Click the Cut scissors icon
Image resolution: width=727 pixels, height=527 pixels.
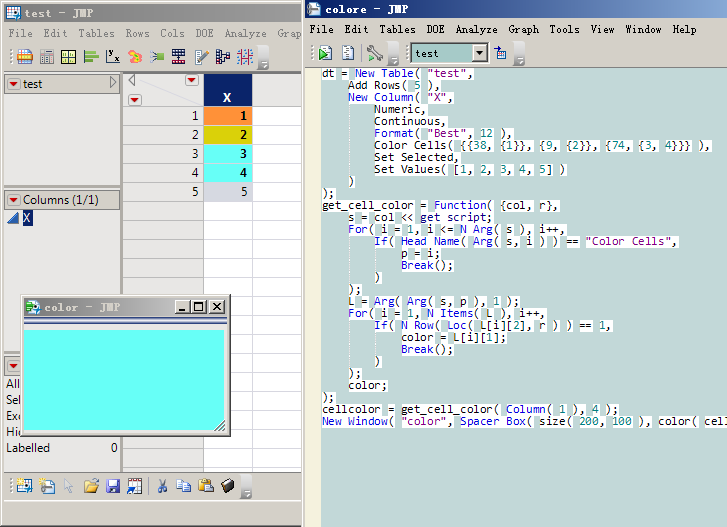coord(161,486)
